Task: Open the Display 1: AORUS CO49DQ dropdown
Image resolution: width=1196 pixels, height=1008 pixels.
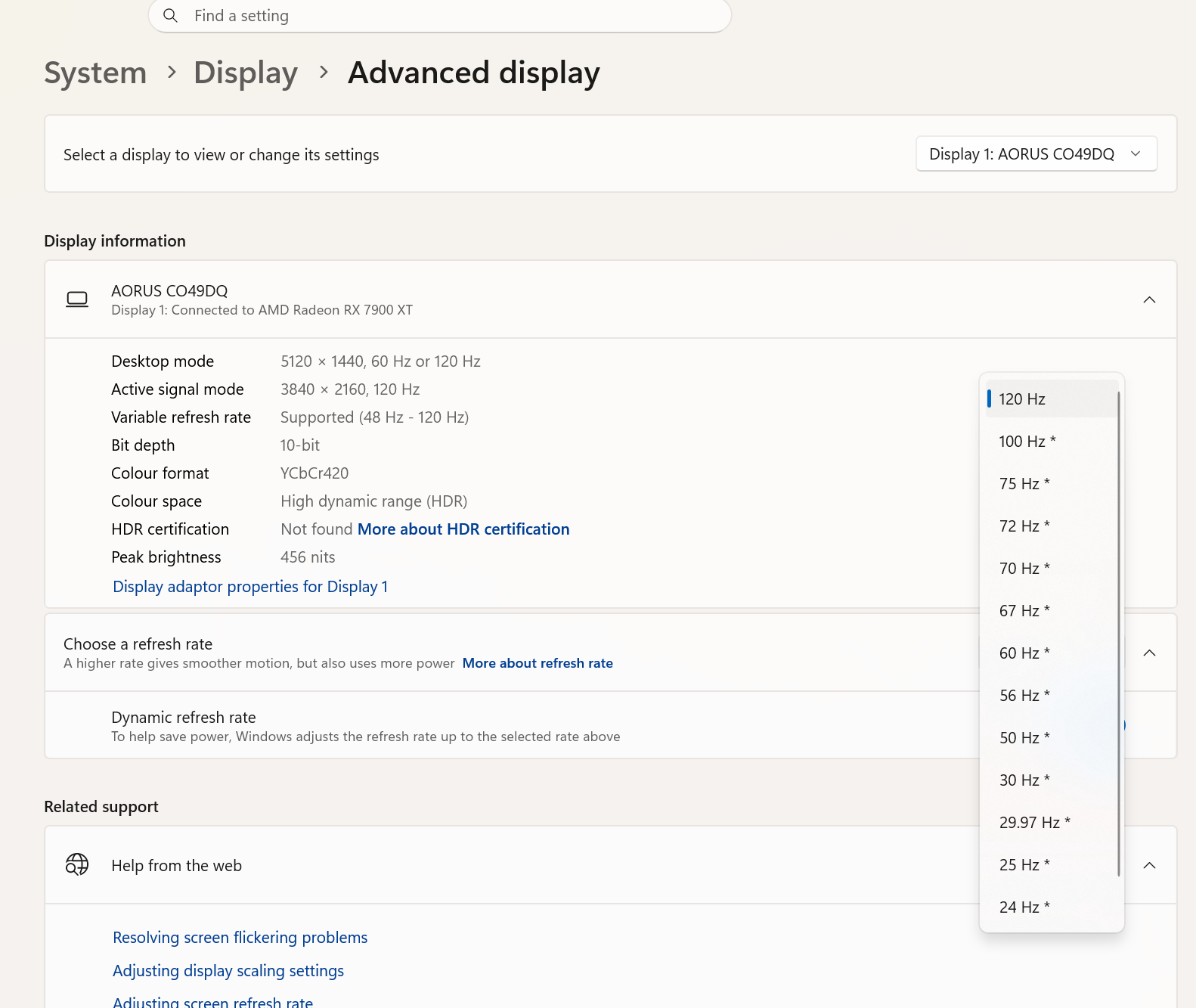Action: [1036, 154]
